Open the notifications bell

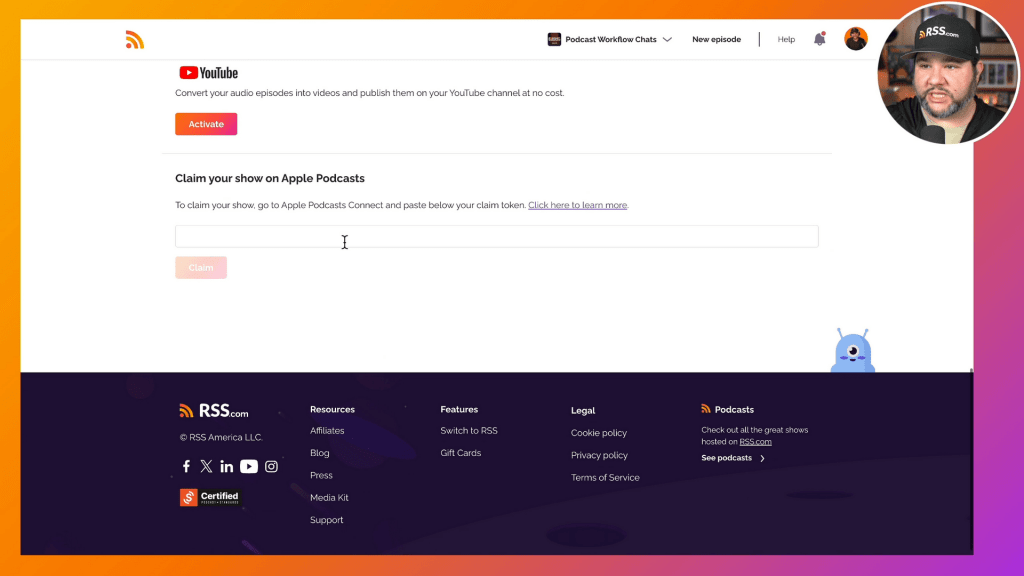coord(820,39)
